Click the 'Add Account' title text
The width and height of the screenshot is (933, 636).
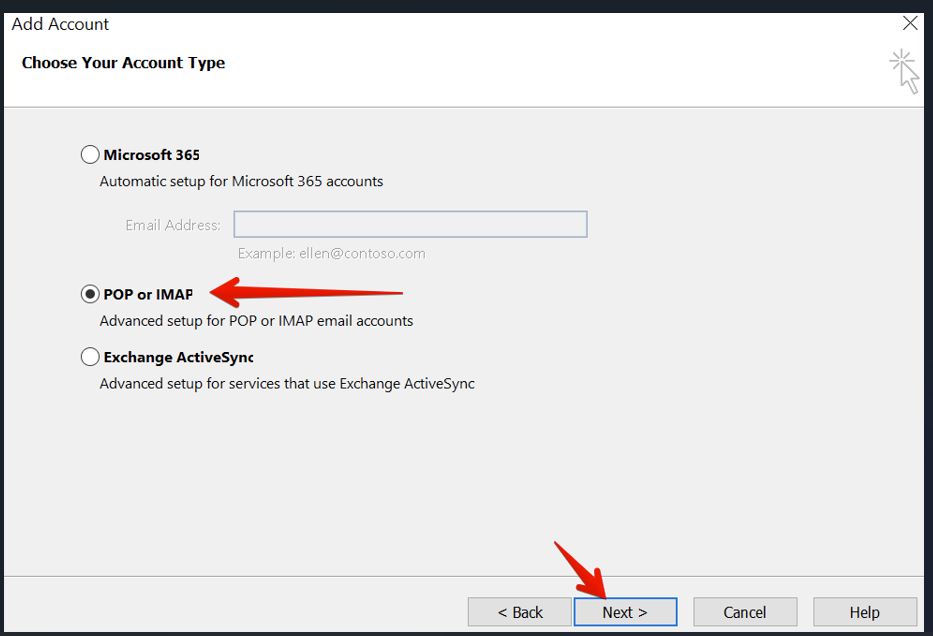pyautogui.click(x=60, y=24)
